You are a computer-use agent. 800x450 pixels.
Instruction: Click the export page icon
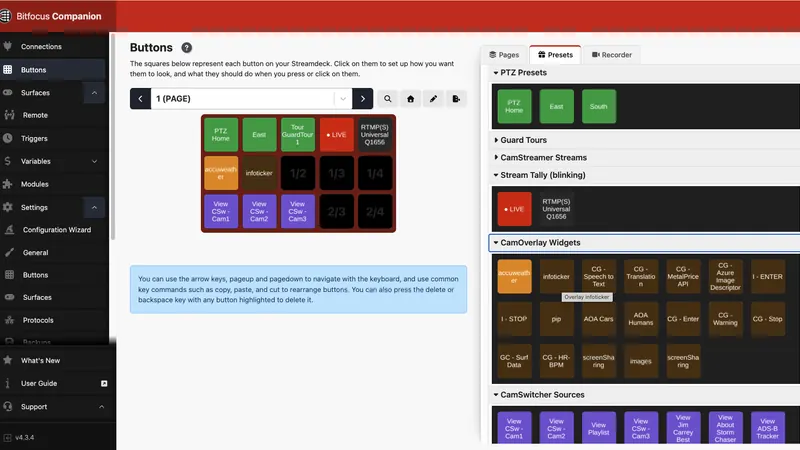(x=456, y=99)
